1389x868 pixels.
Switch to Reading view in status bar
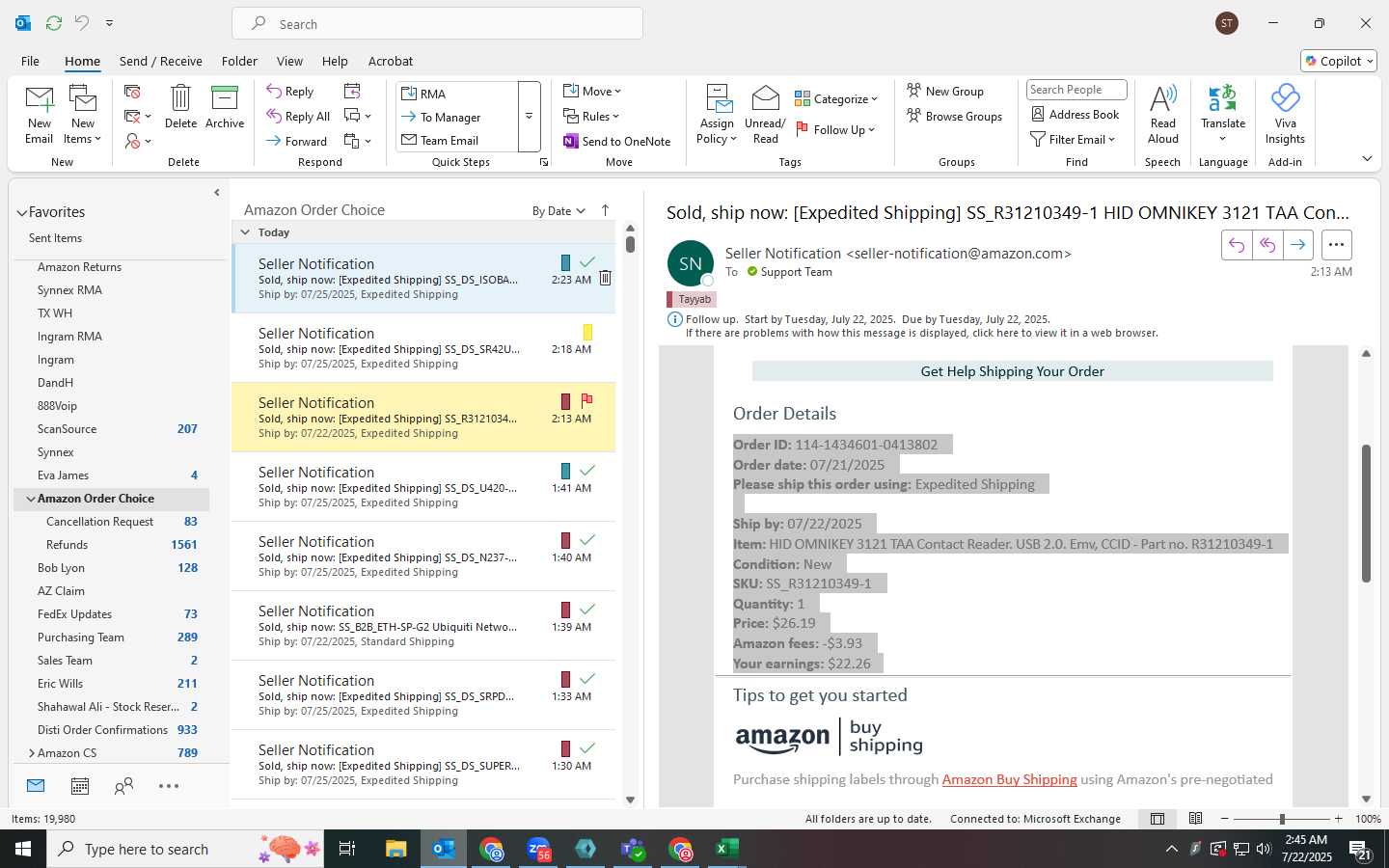click(1196, 819)
